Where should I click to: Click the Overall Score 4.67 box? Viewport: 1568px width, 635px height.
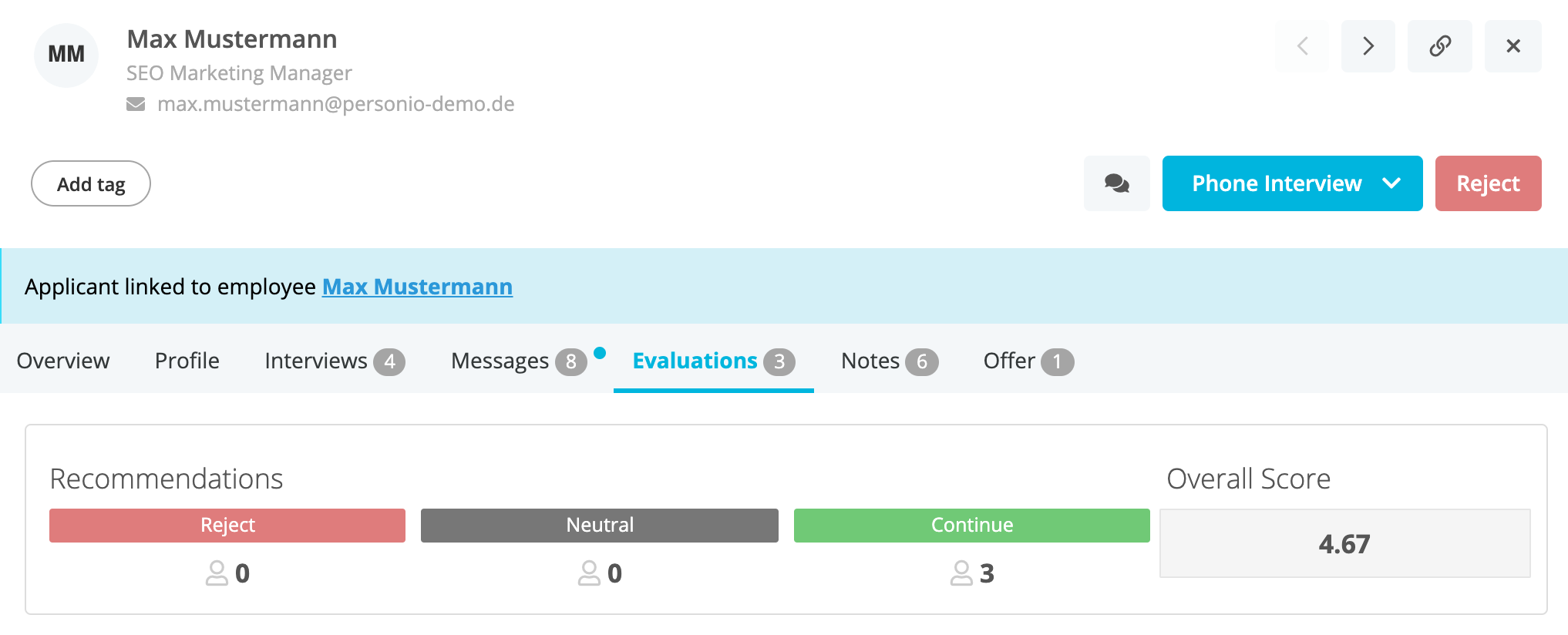(1344, 544)
